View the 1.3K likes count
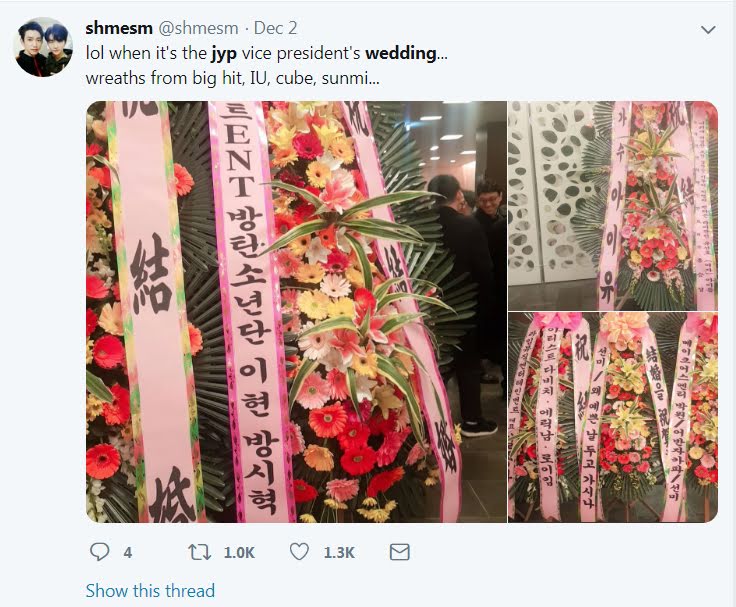736x607 pixels. [x=339, y=553]
